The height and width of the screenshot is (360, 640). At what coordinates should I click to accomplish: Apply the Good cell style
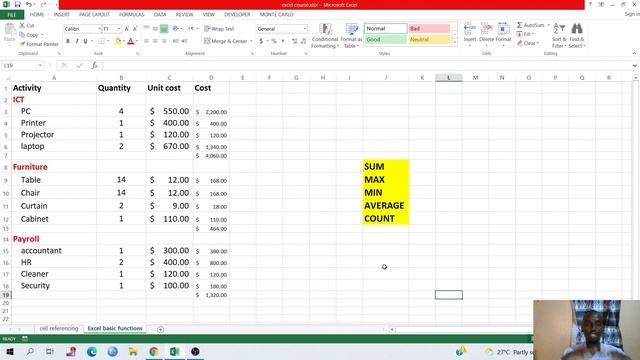tap(385, 40)
